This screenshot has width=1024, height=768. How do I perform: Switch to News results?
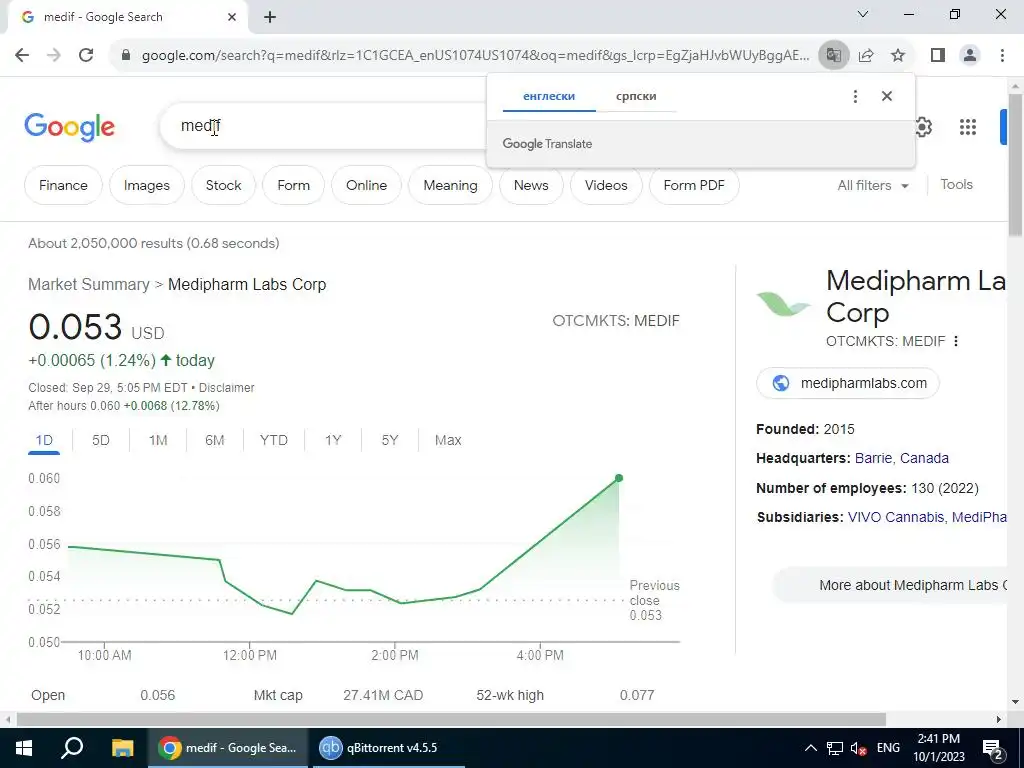click(531, 185)
